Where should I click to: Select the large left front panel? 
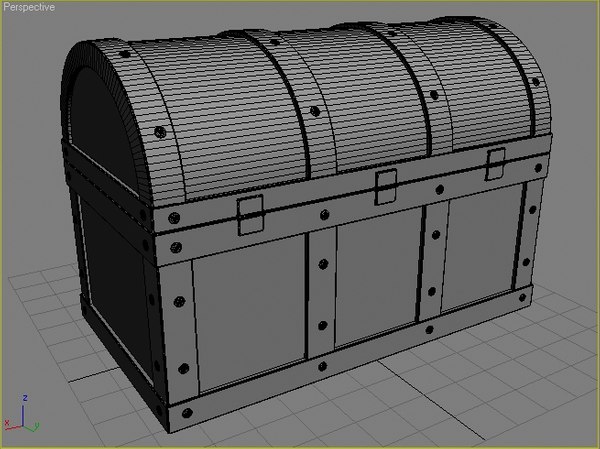coord(250,312)
